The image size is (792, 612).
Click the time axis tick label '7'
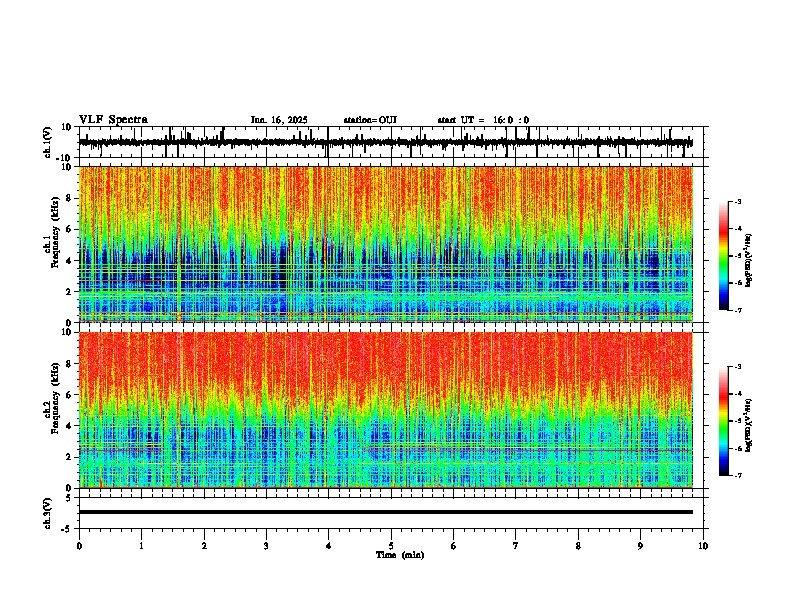coord(516,546)
